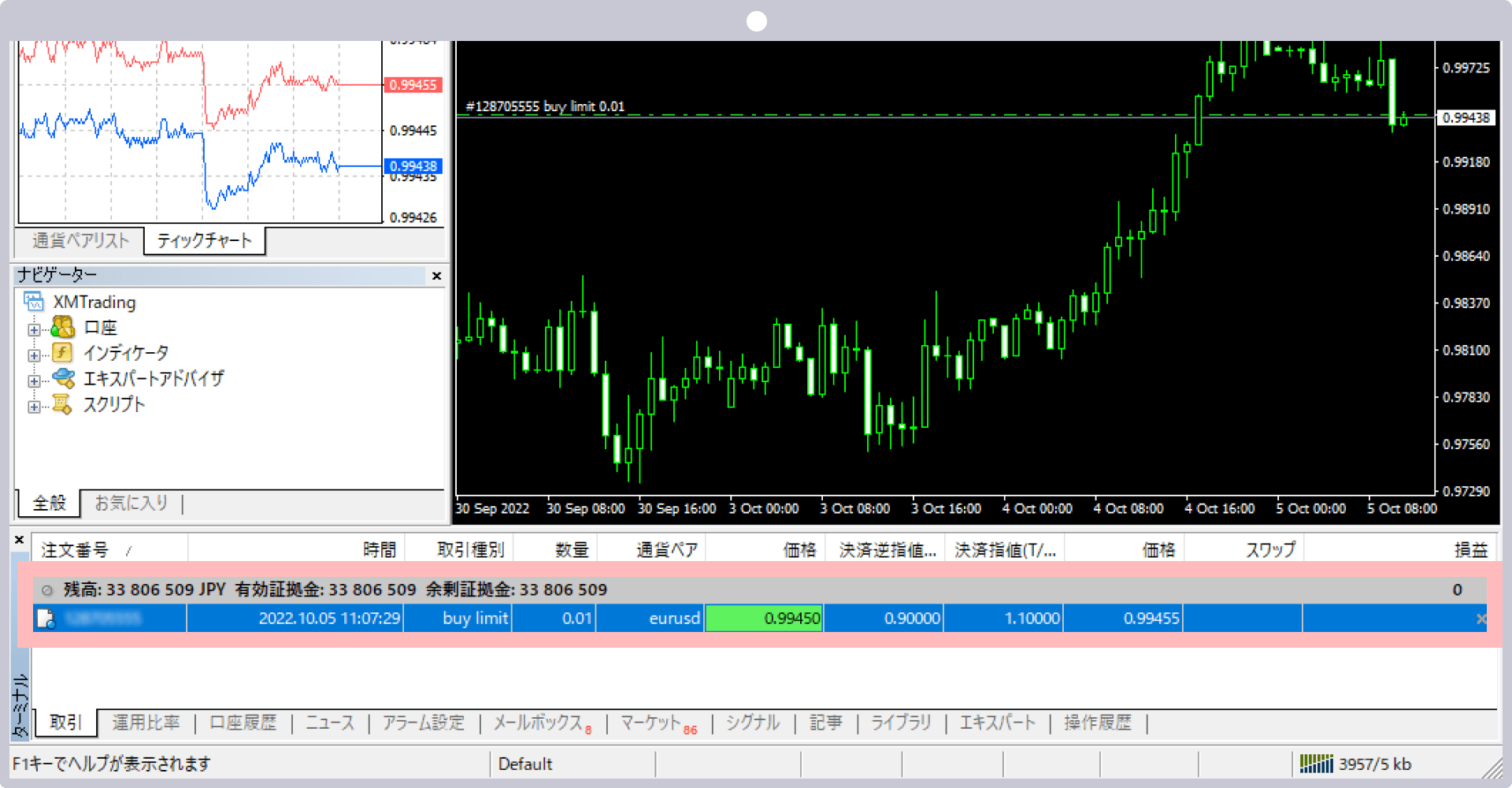Sort by 数量 column header
Image resolution: width=1512 pixels, height=788 pixels.
(x=556, y=549)
